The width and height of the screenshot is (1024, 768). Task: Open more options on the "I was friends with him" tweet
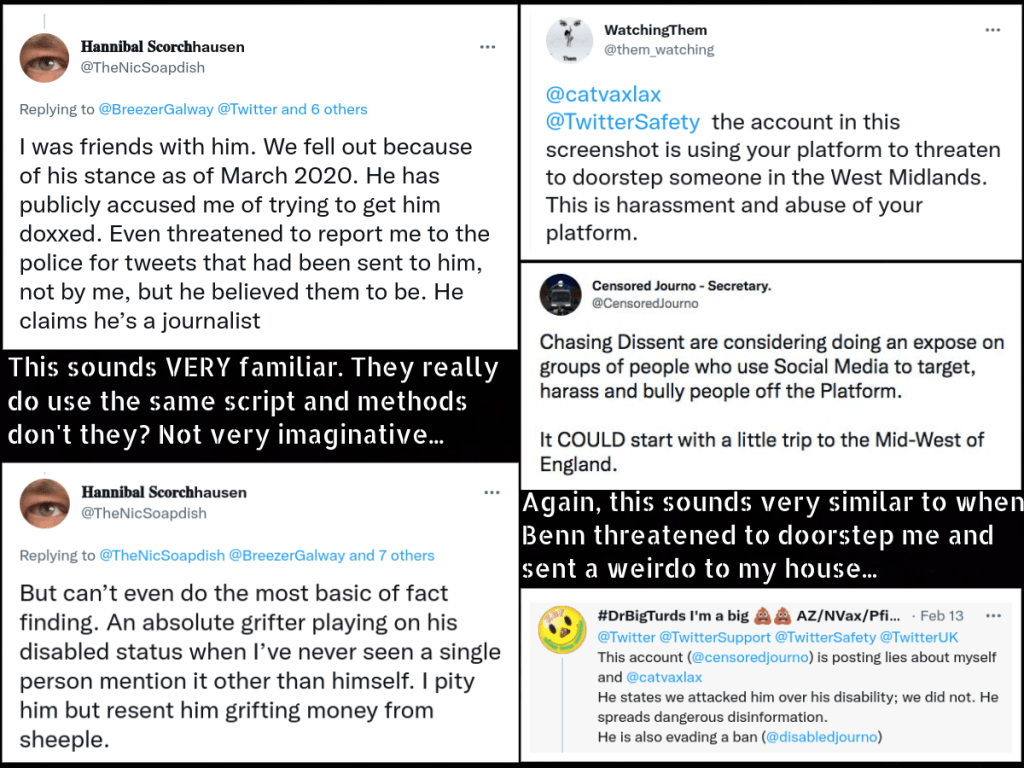coord(487,46)
